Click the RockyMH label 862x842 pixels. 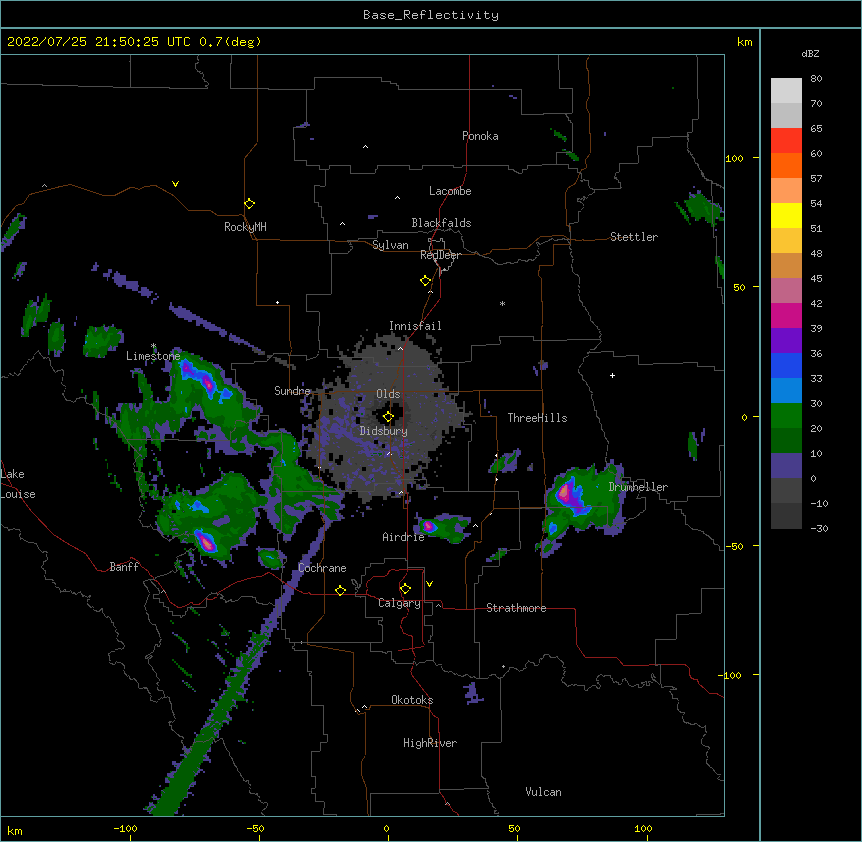[x=245, y=227]
